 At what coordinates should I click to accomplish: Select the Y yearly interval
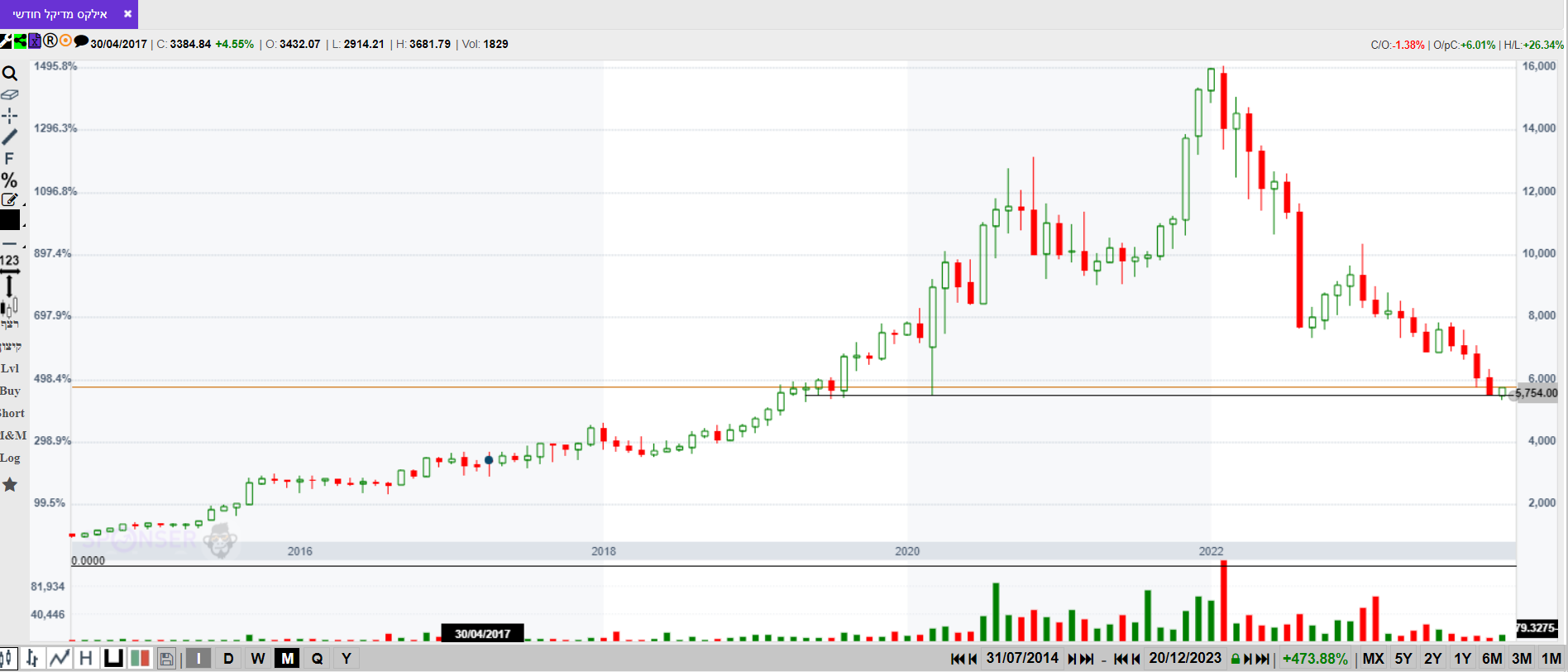point(347,659)
